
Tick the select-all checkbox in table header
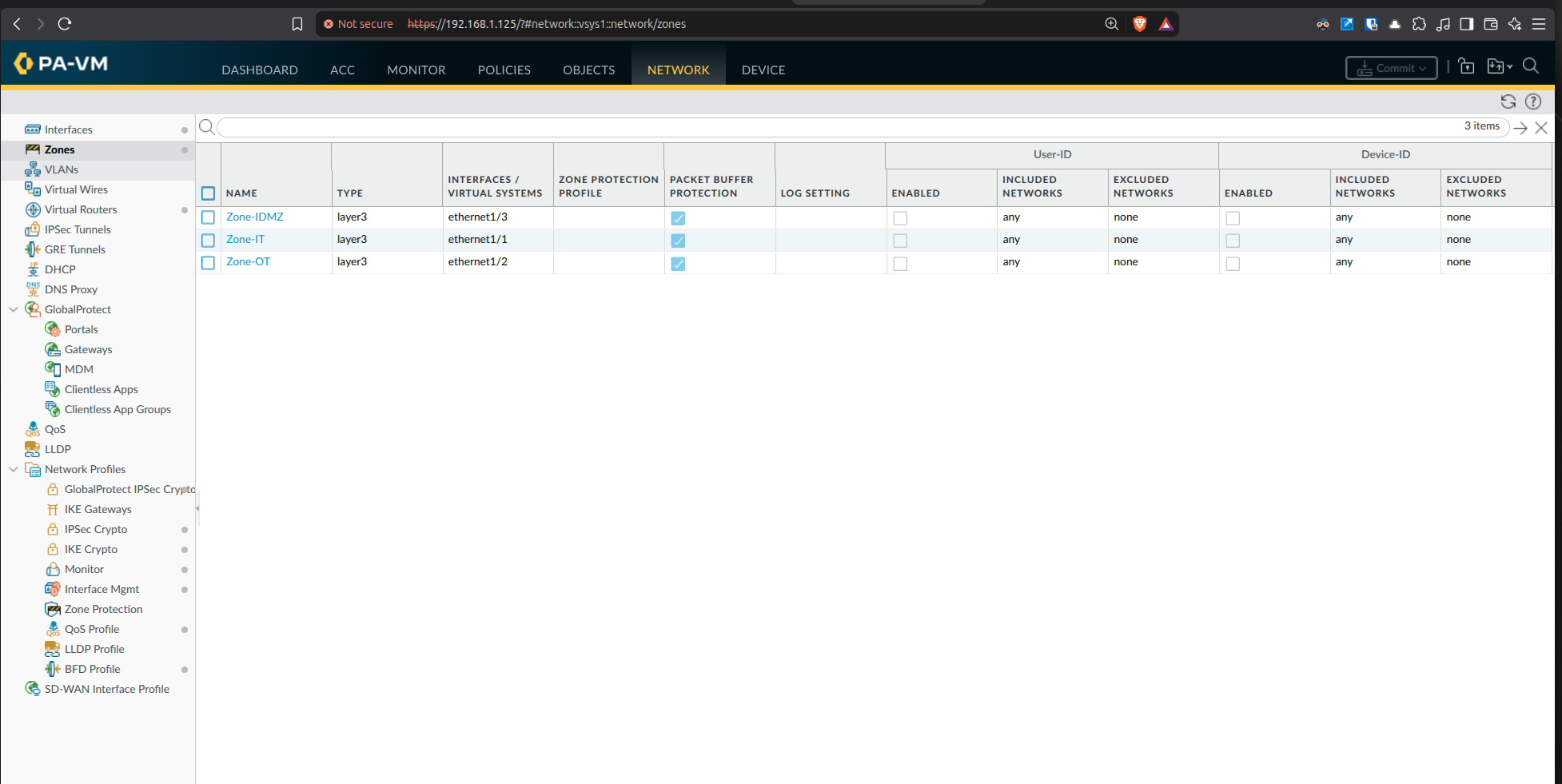coord(208,193)
